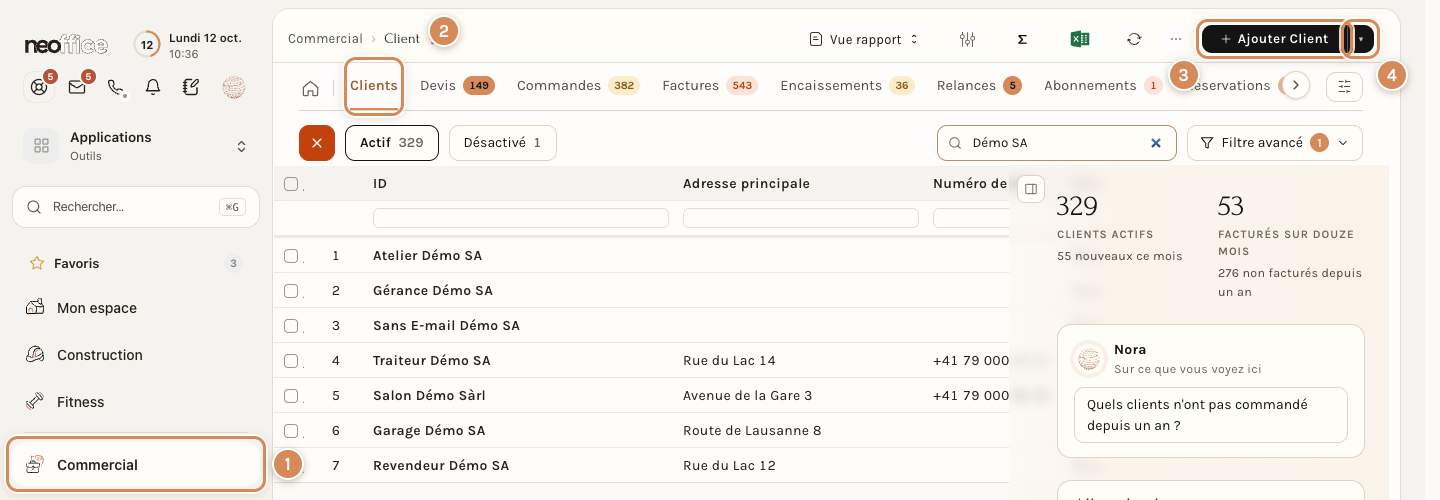Viewport: 1440px width, 500px height.
Task: Check the Garage Démo SA row
Action: [x=291, y=431]
